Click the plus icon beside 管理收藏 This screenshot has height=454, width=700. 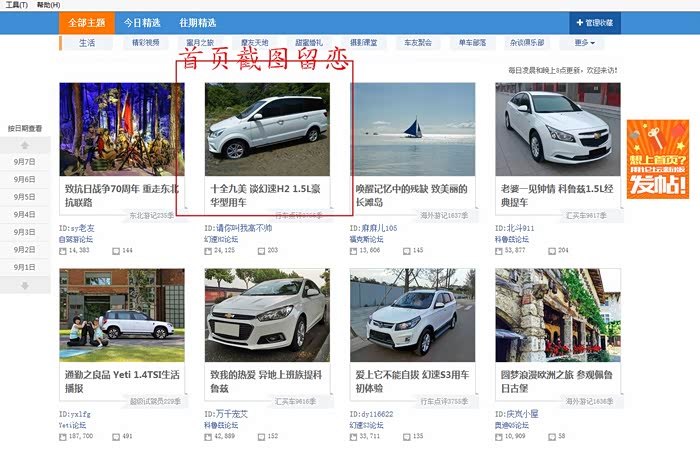pyautogui.click(x=579, y=22)
